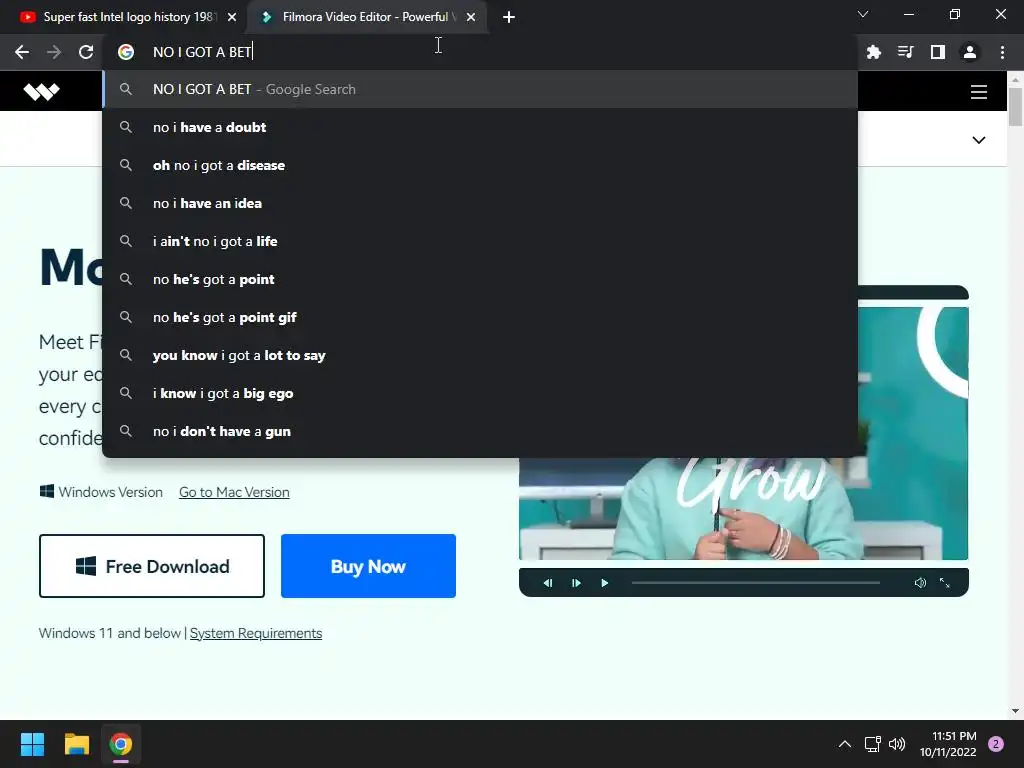Open the System Requirements link
The width and height of the screenshot is (1024, 768).
(256, 633)
